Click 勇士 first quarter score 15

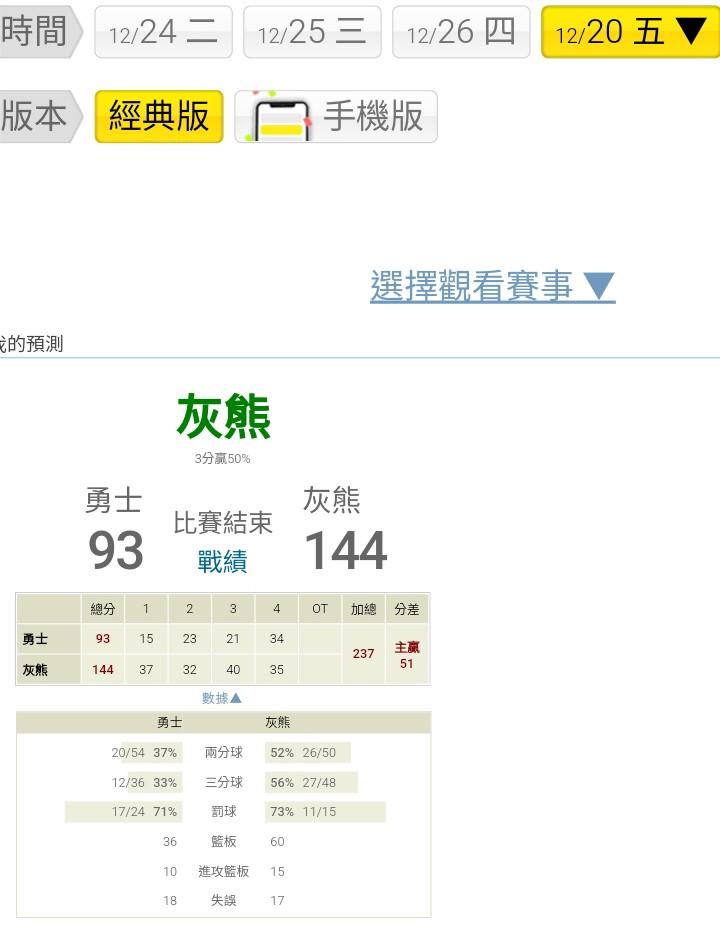point(146,639)
